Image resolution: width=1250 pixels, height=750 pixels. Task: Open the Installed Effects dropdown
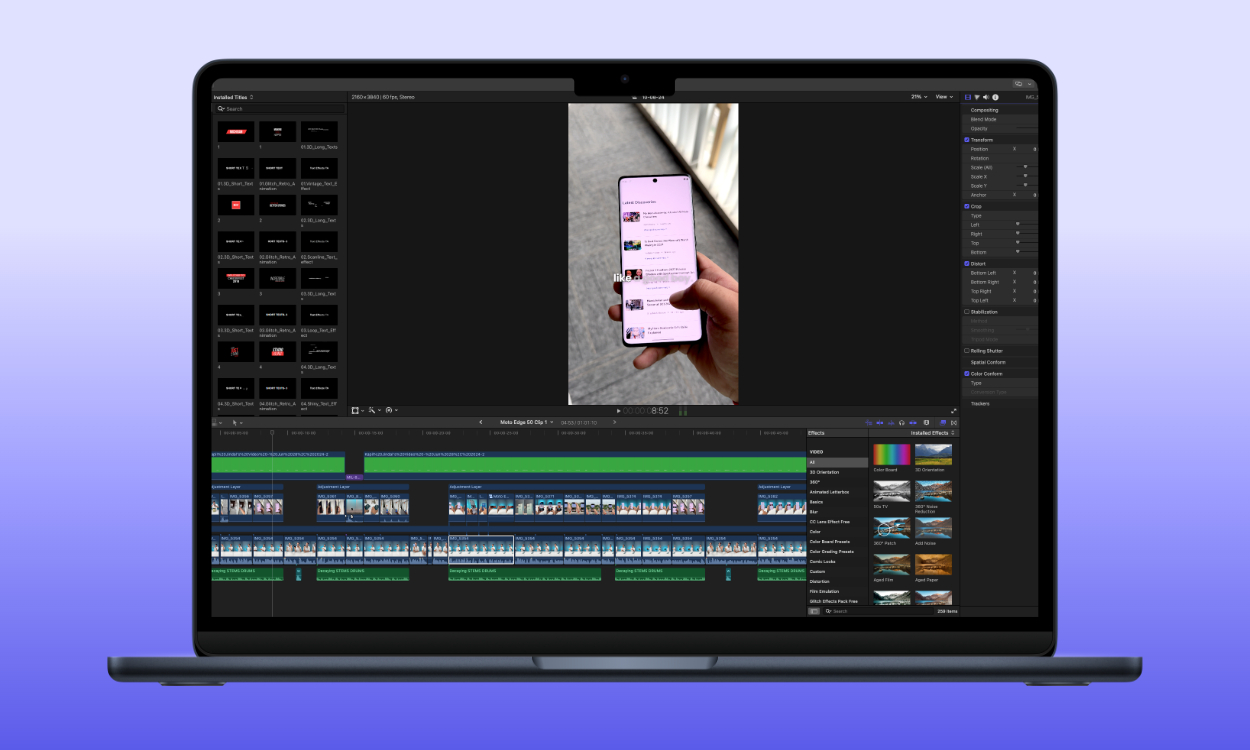(930, 433)
